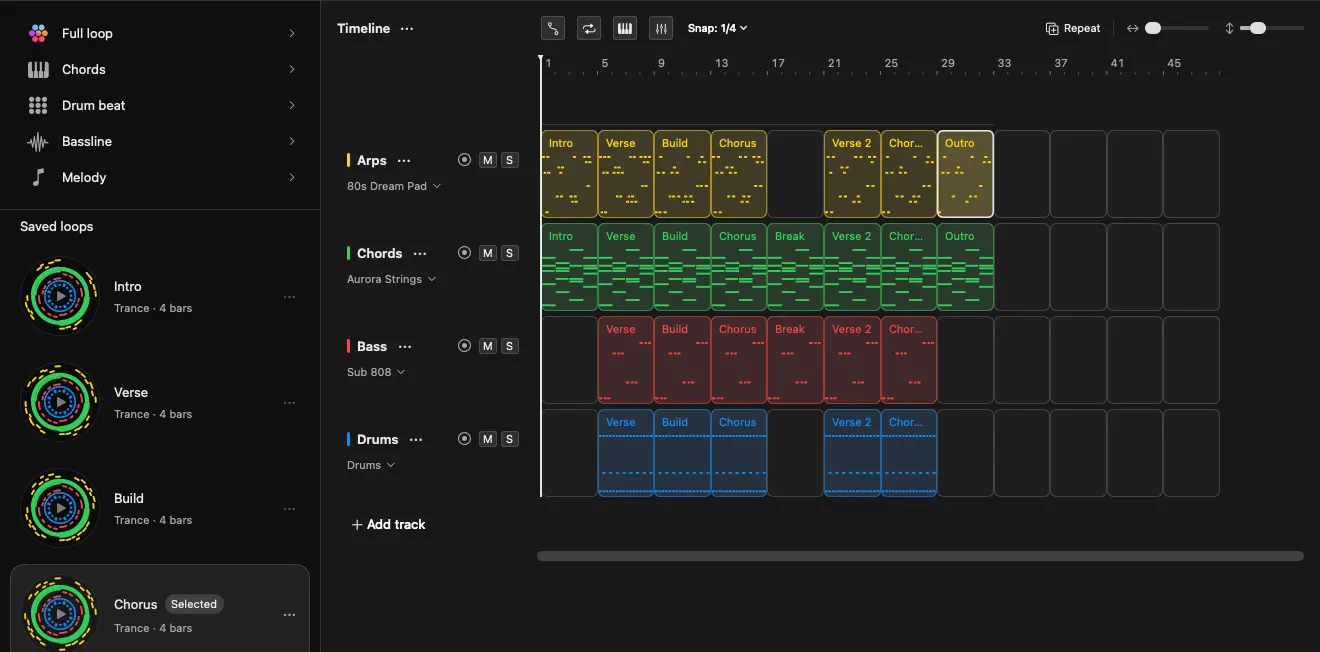Solo the Drums track
This screenshot has width=1320, height=652.
click(509, 439)
